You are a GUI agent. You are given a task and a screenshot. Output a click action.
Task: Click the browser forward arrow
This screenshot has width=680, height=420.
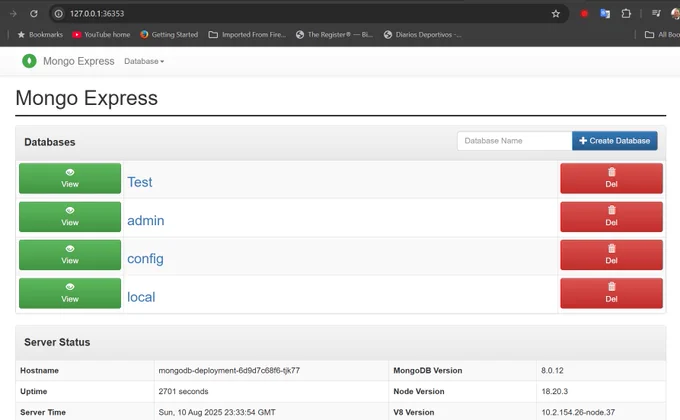[13, 13]
